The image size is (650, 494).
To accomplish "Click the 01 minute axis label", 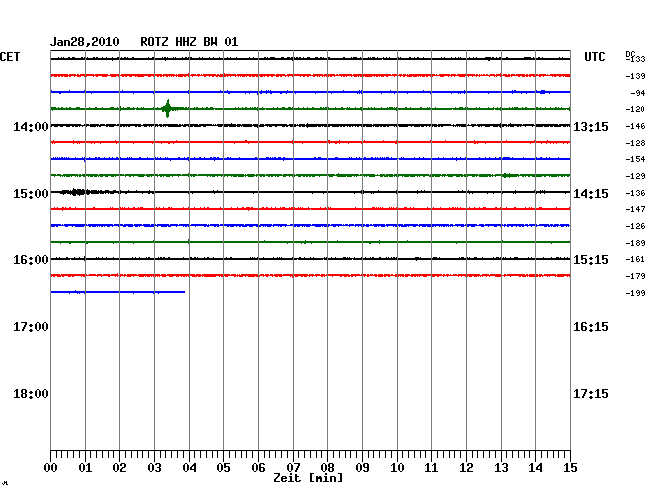I will tap(85, 468).
